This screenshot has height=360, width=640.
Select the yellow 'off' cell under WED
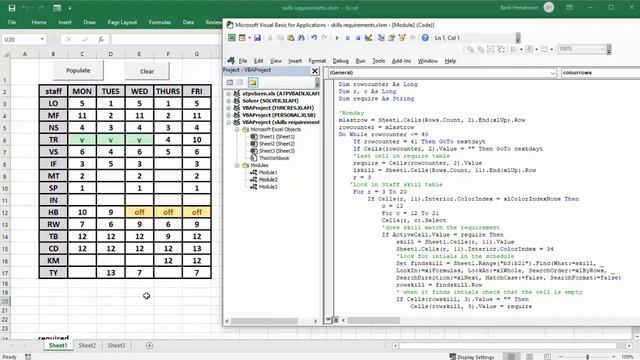pyautogui.click(x=139, y=212)
